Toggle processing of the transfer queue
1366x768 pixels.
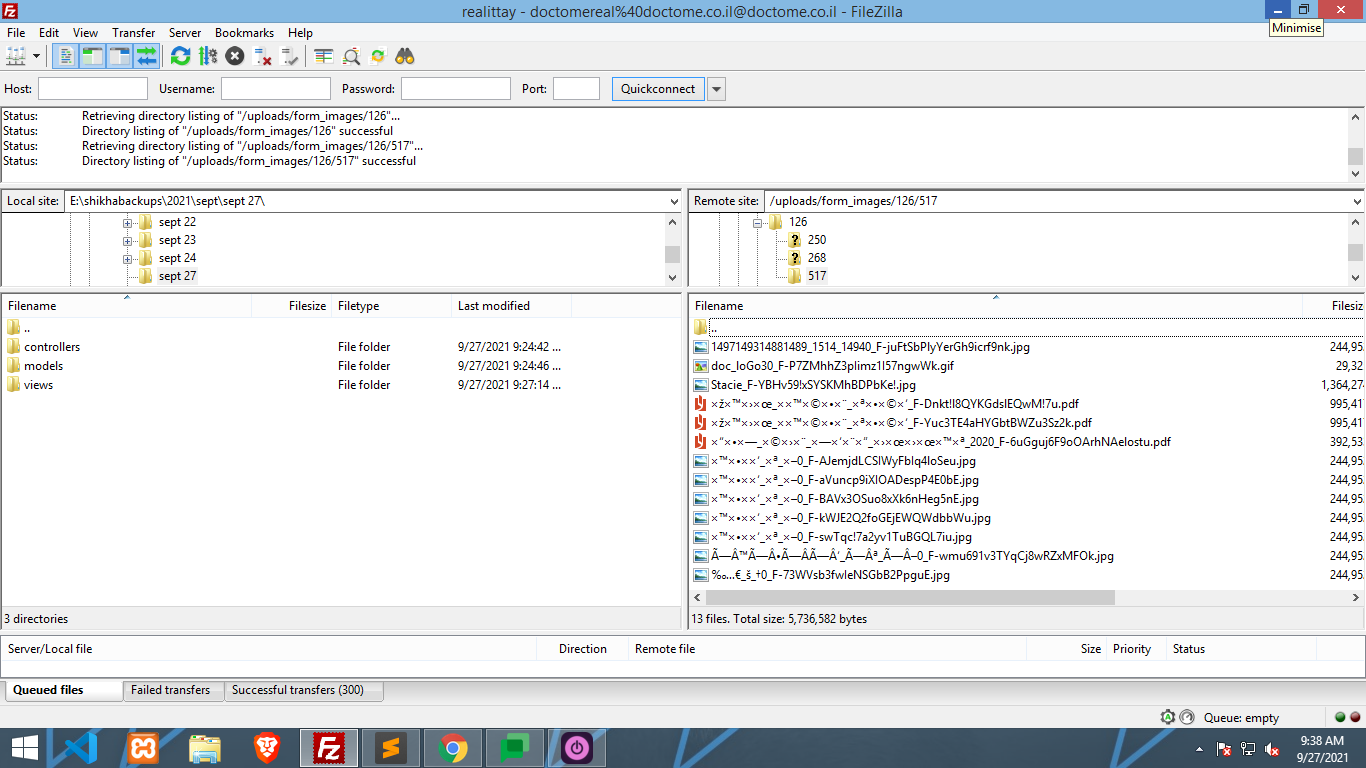click(x=208, y=56)
